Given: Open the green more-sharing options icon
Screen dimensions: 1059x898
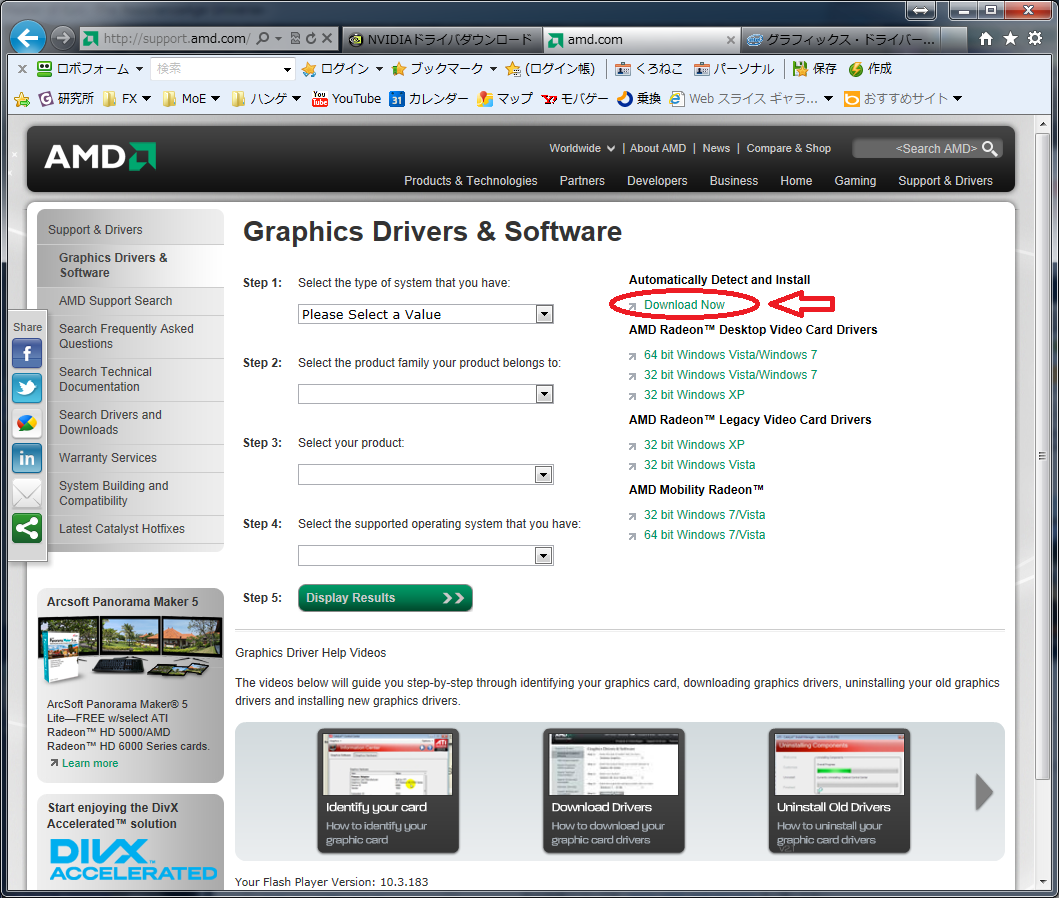Looking at the screenshot, I should point(27,529).
